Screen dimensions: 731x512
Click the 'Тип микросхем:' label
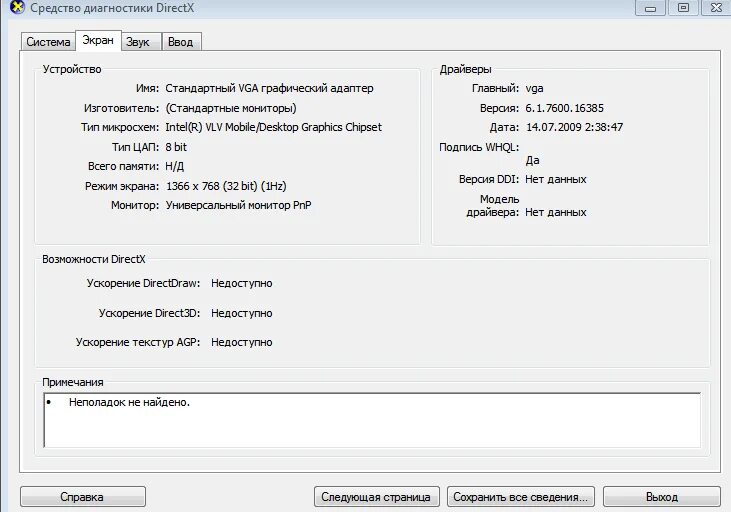point(120,127)
